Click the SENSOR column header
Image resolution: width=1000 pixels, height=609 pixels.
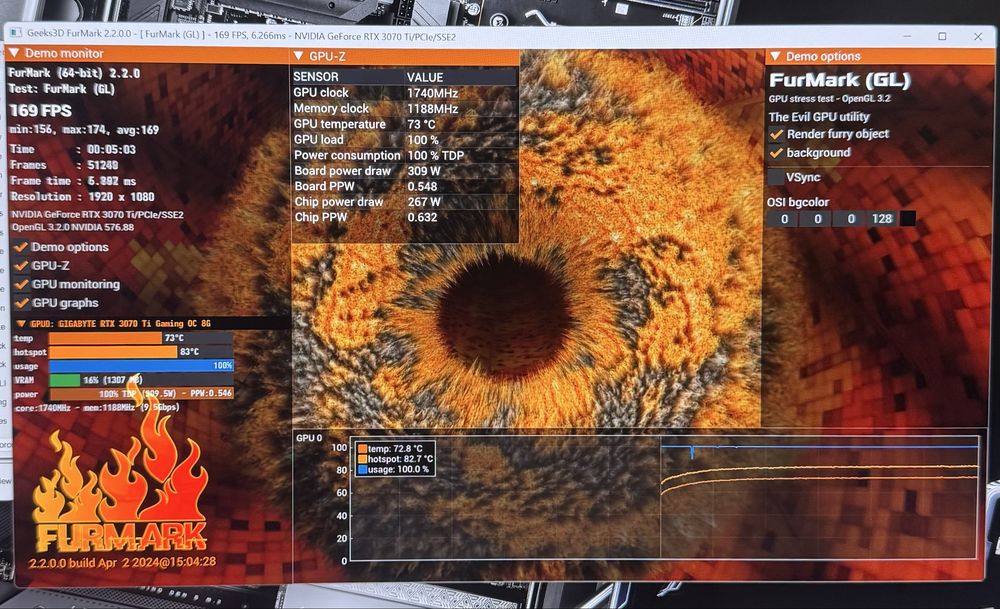[x=316, y=77]
